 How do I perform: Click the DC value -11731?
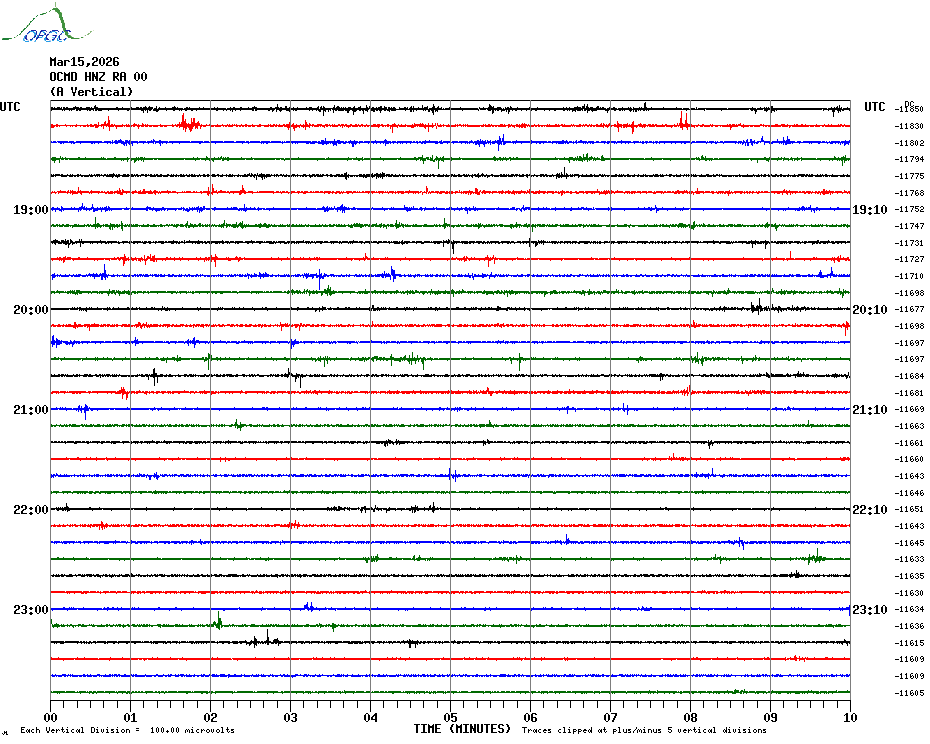[x=909, y=243]
